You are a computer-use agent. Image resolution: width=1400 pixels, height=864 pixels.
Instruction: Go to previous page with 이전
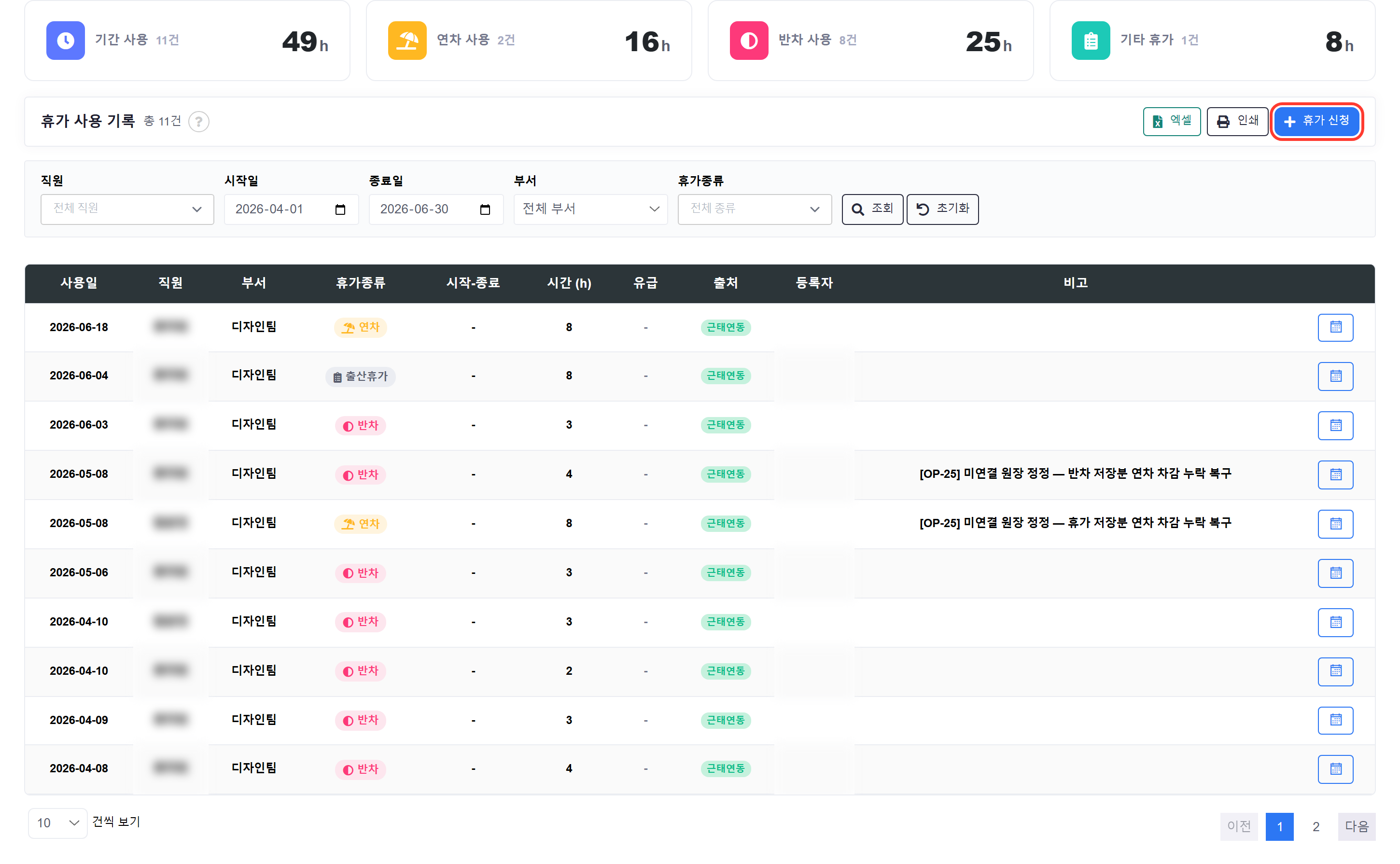click(1239, 826)
